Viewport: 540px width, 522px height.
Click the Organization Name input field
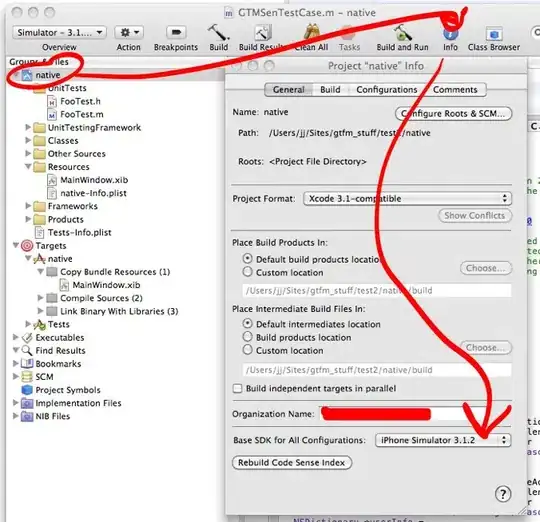tap(415, 414)
